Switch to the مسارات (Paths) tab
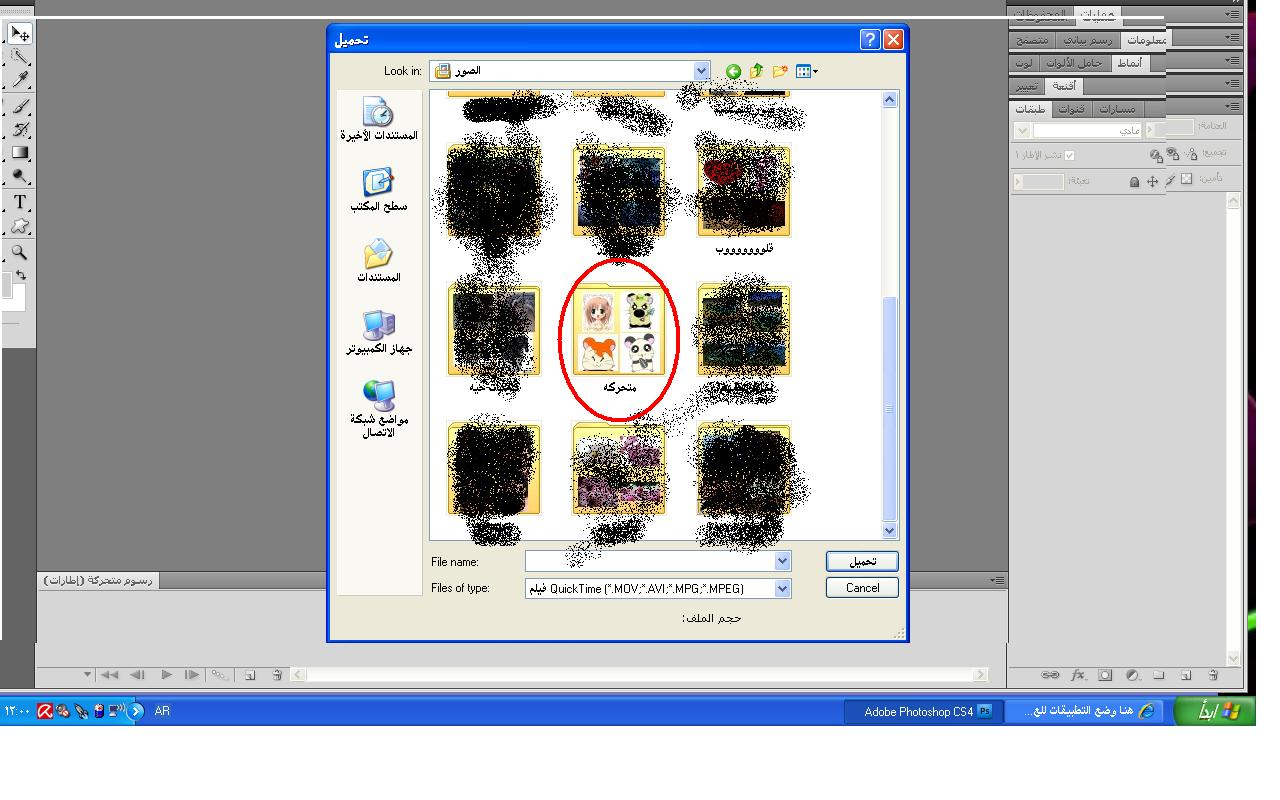 1117,109
